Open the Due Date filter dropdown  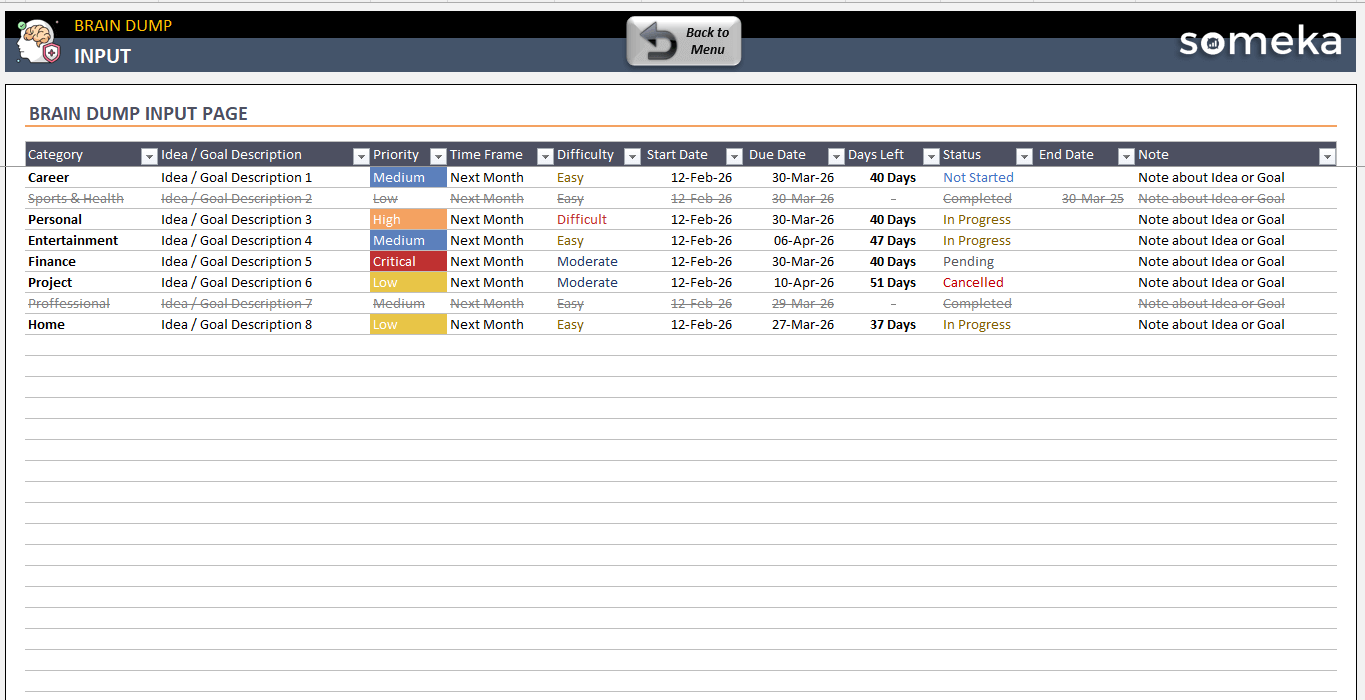836,156
